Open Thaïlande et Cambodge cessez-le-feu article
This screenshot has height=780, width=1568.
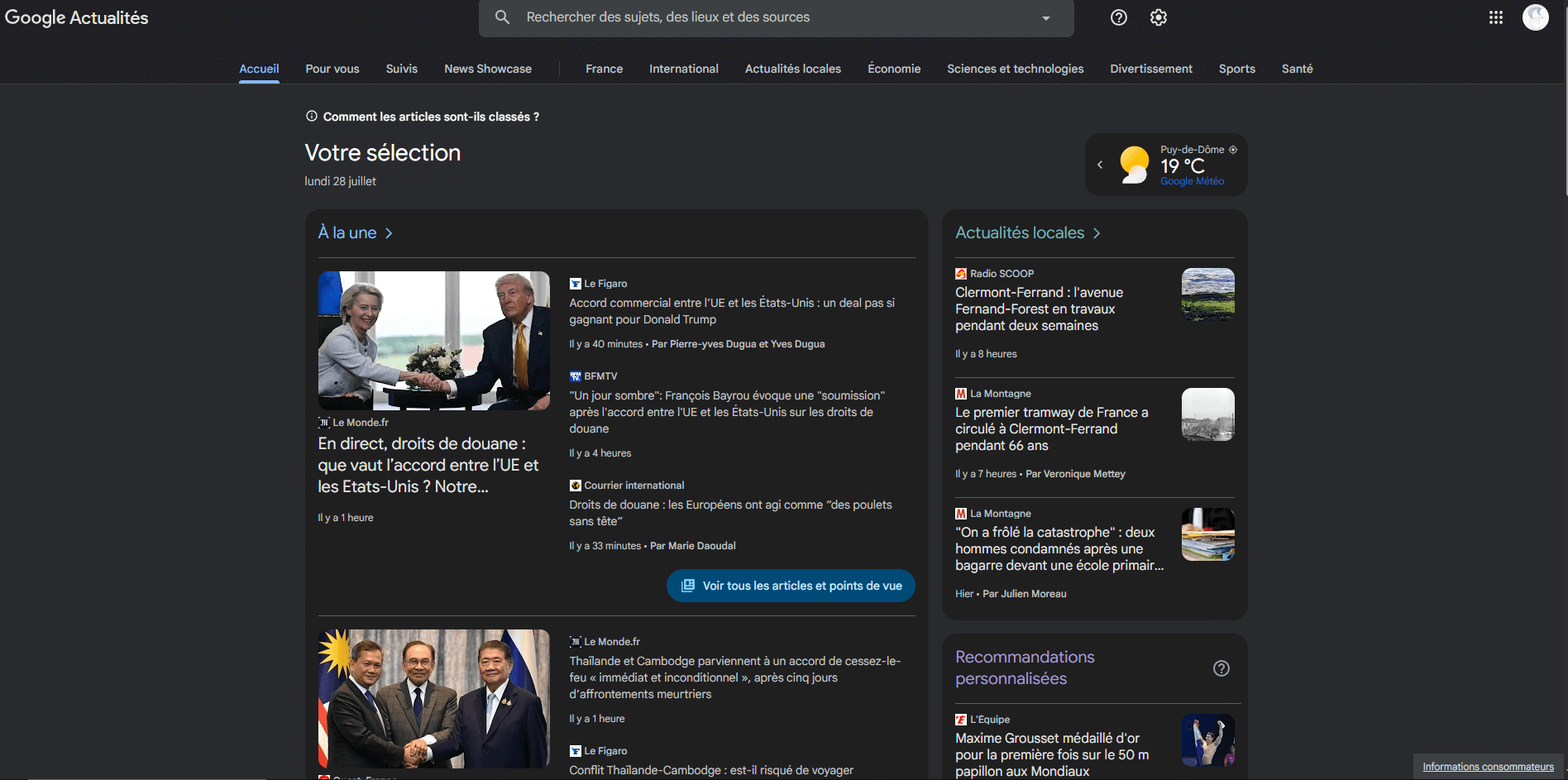(735, 677)
